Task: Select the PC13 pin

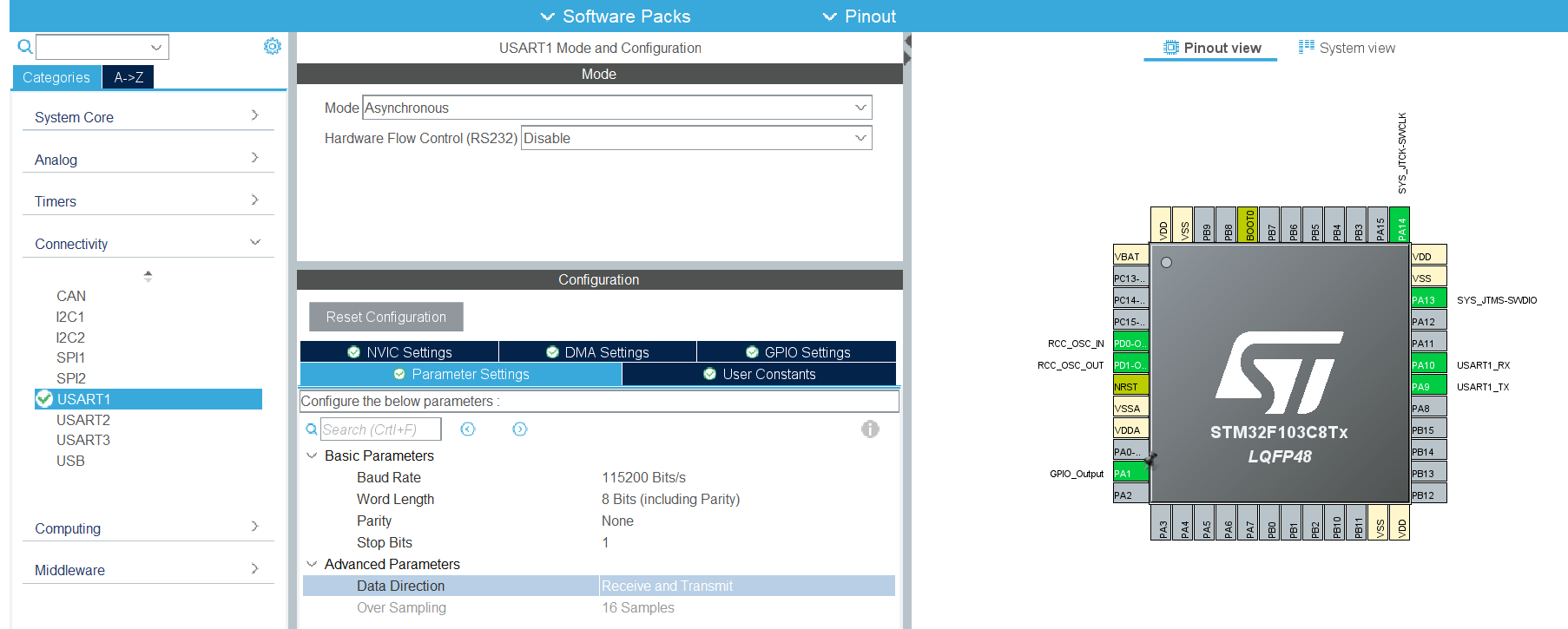Action: (1130, 278)
